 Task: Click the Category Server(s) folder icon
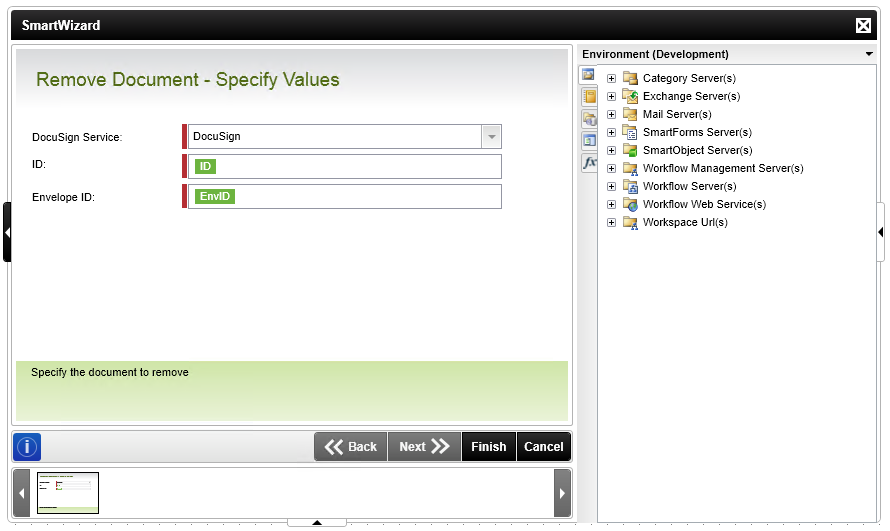tap(630, 78)
